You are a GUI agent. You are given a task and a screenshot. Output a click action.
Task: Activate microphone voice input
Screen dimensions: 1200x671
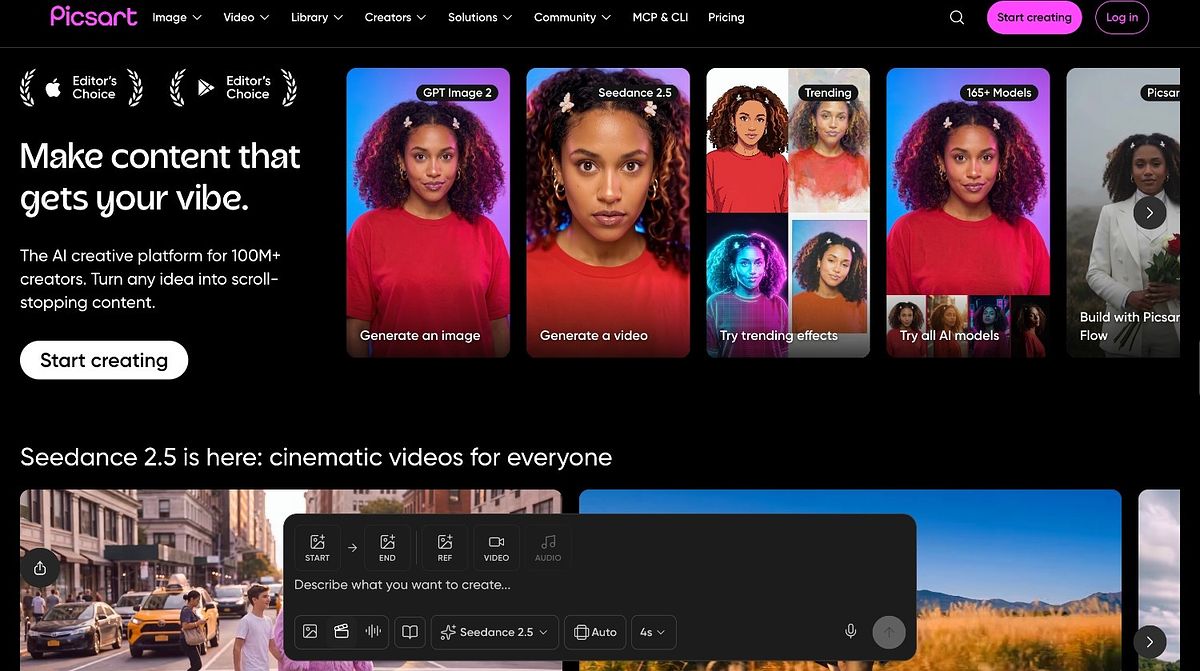coord(850,631)
